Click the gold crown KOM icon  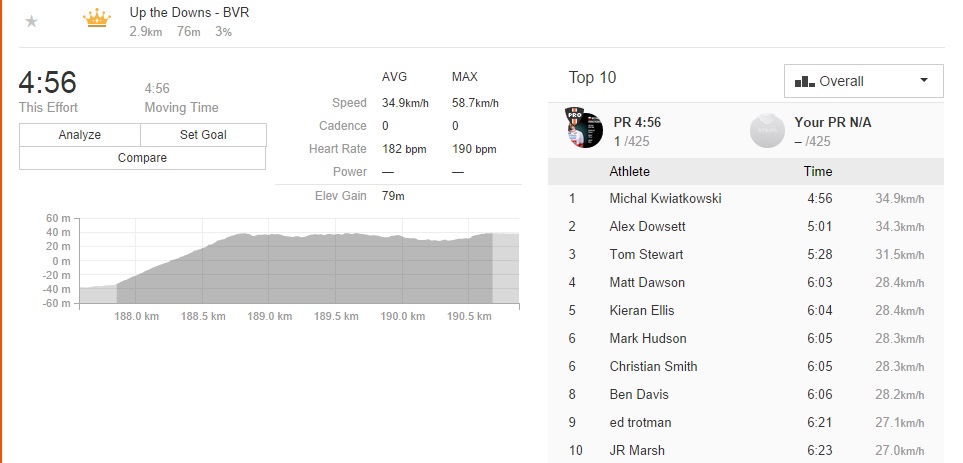[97, 19]
